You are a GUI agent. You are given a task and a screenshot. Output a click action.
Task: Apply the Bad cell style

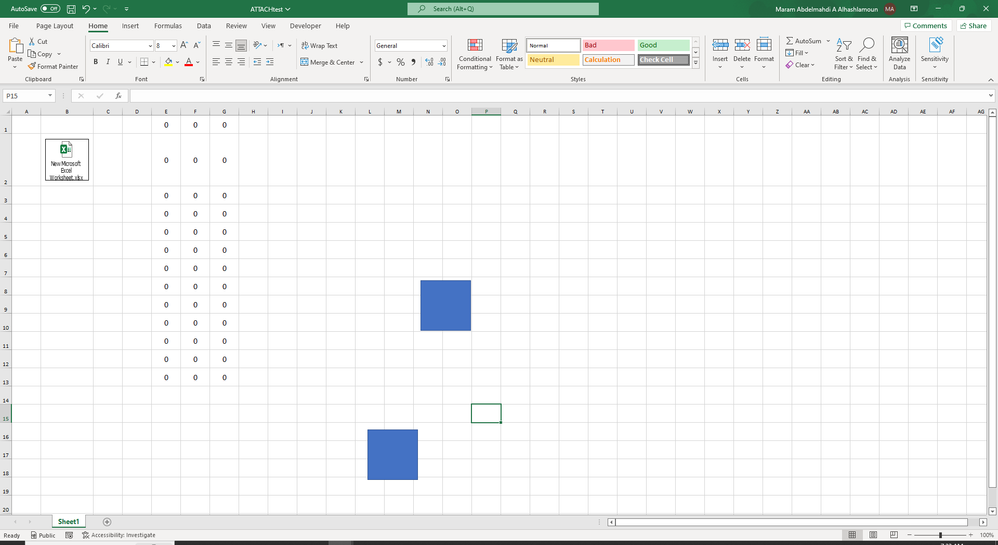click(x=608, y=45)
